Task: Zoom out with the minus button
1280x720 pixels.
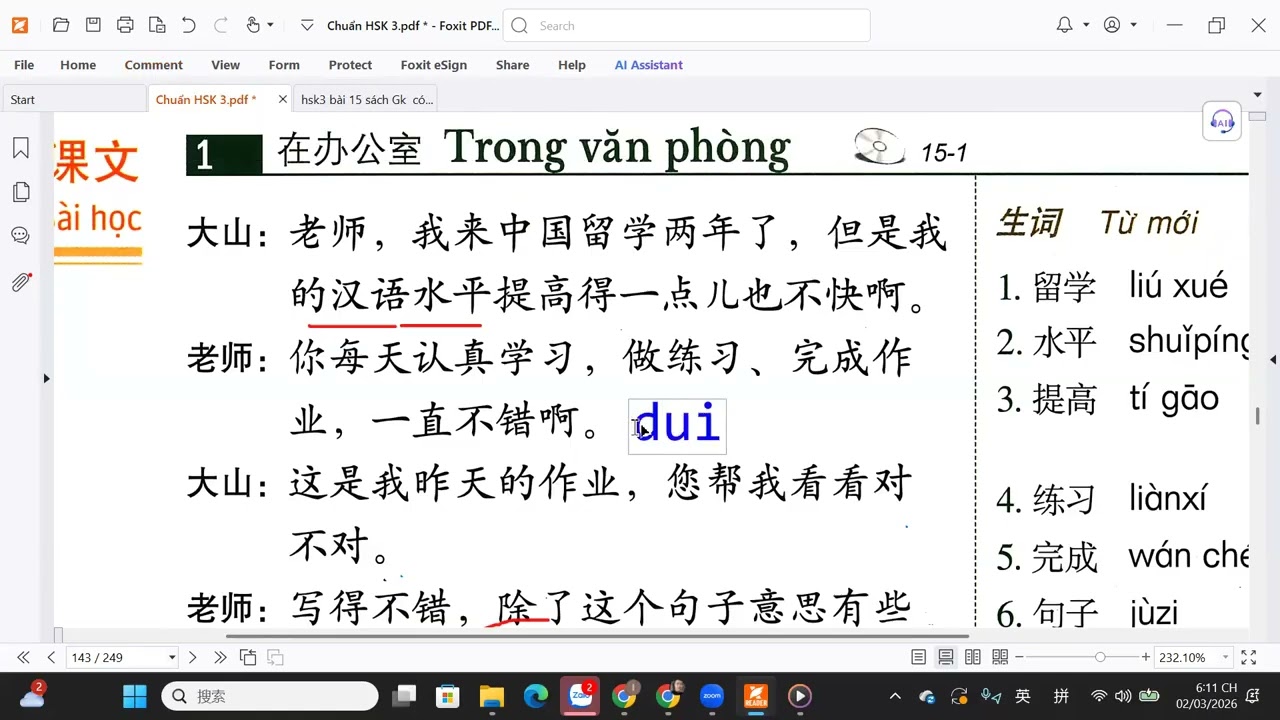Action: tap(1019, 657)
